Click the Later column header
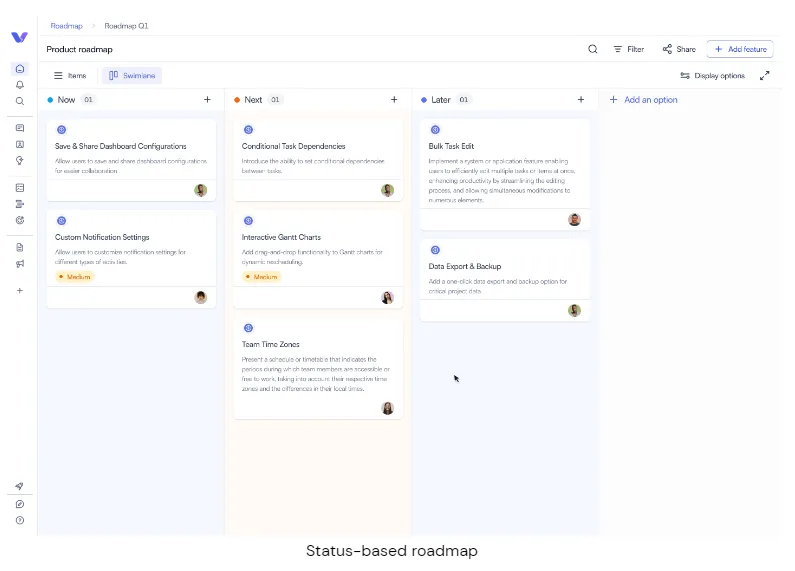This screenshot has width=795, height=571. tap(441, 100)
